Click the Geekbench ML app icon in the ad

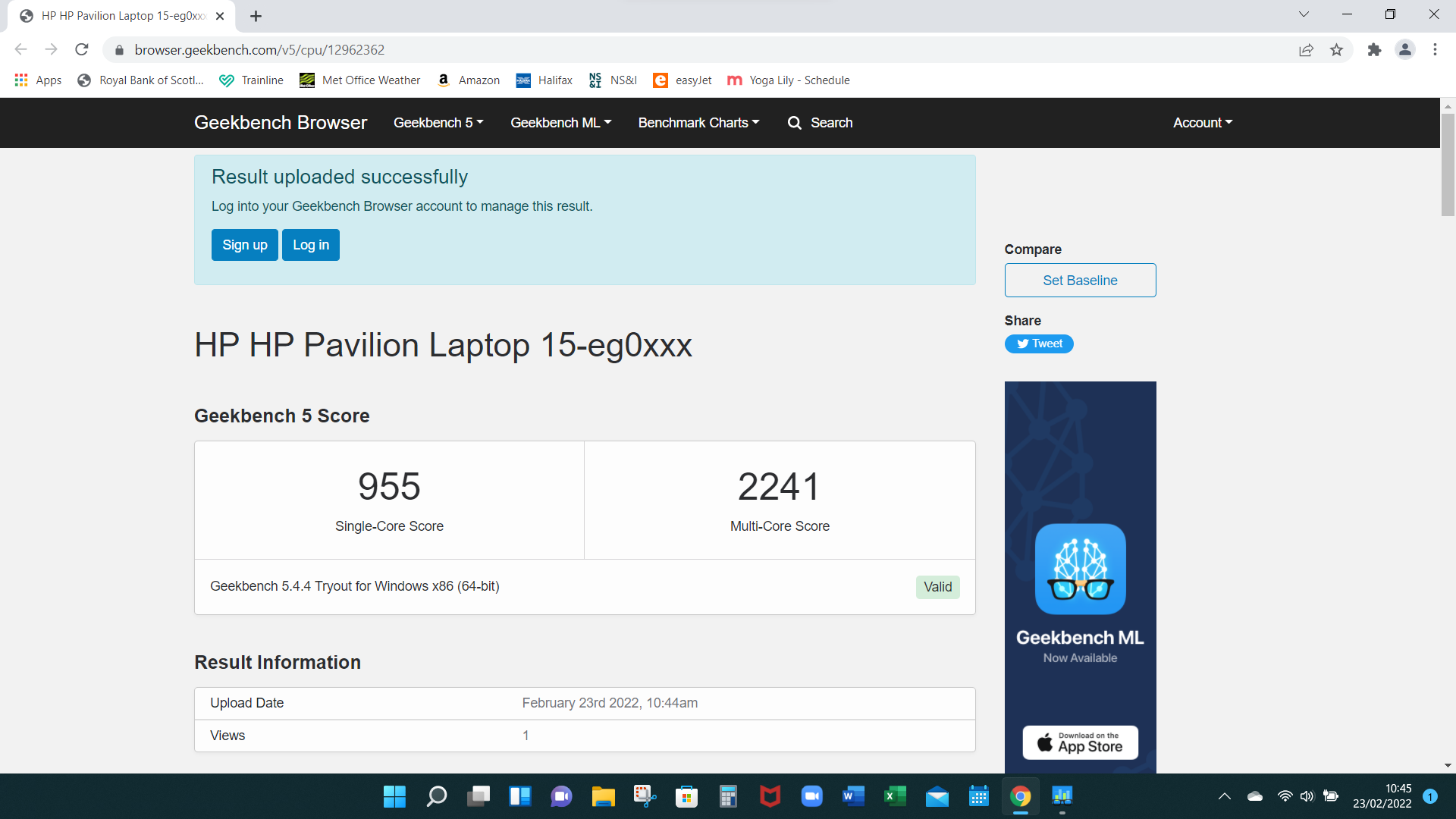[1080, 569]
